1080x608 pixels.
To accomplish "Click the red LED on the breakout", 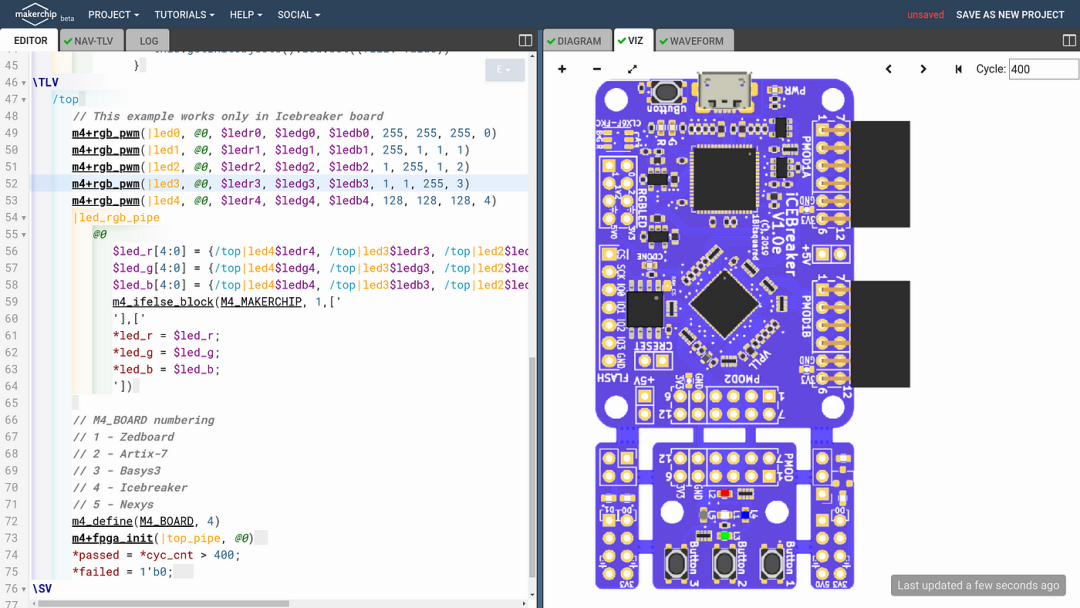I will pos(725,494).
